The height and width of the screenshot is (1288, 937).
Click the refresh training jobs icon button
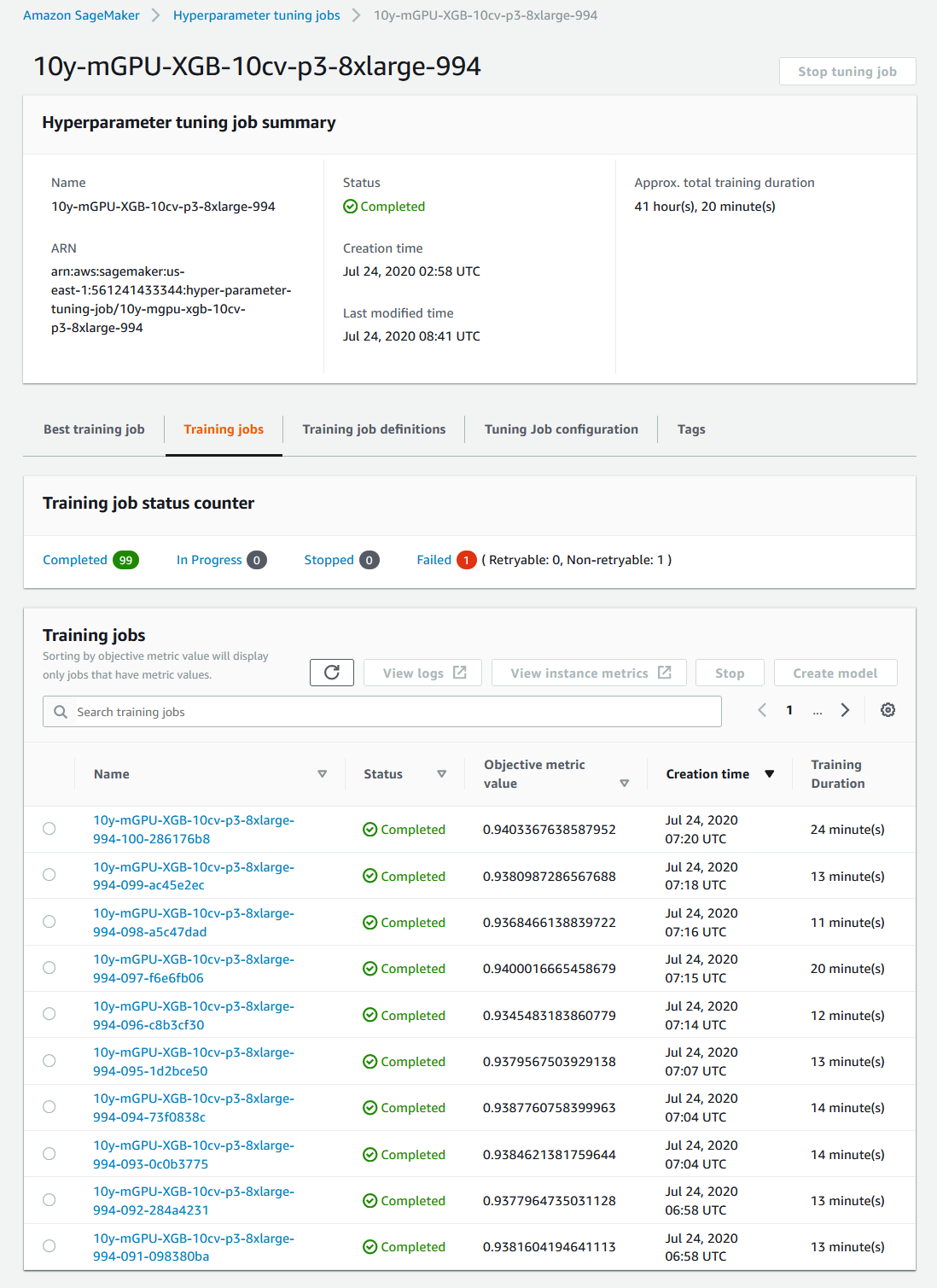[332, 673]
